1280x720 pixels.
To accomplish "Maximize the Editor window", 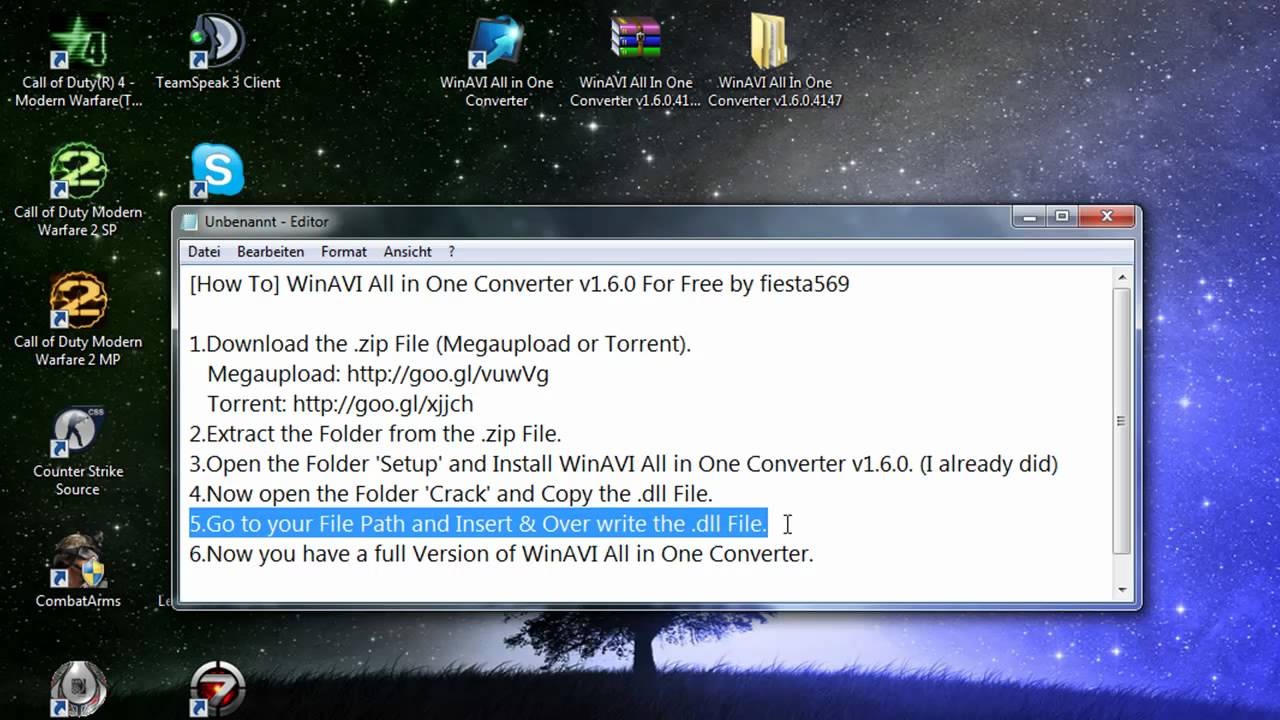I will [1062, 216].
